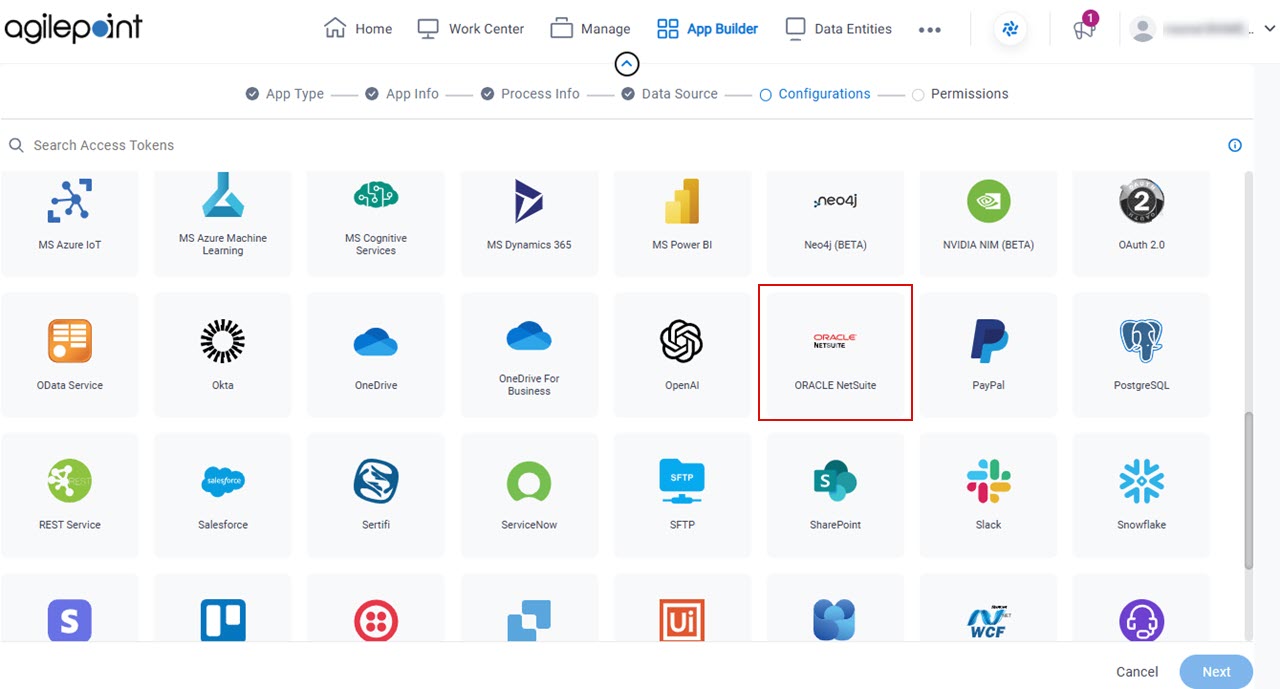Click the vertical scrollbar thumb
Image resolution: width=1280 pixels, height=689 pixels.
[1248, 490]
